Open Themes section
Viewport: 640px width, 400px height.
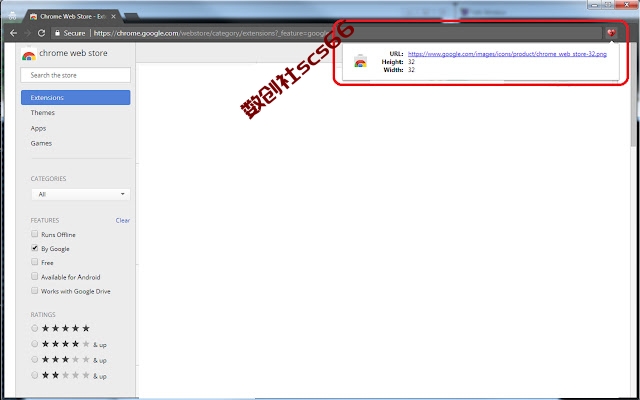tap(42, 113)
